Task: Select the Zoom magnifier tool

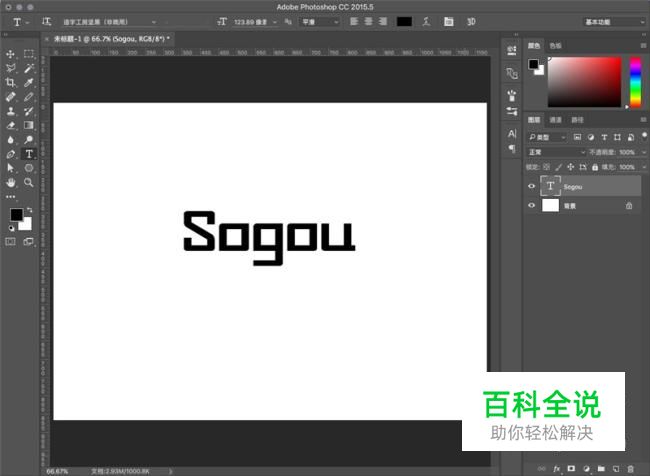Action: [x=29, y=183]
